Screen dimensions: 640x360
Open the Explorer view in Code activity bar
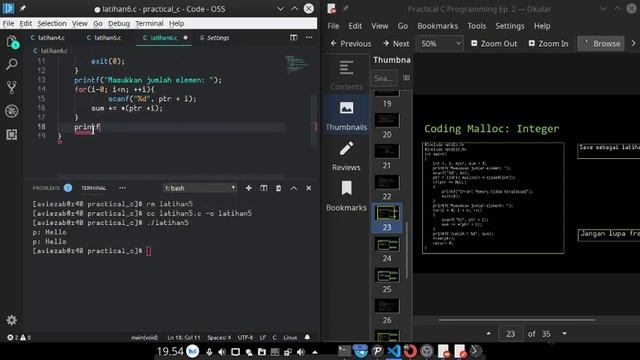click(x=12, y=41)
